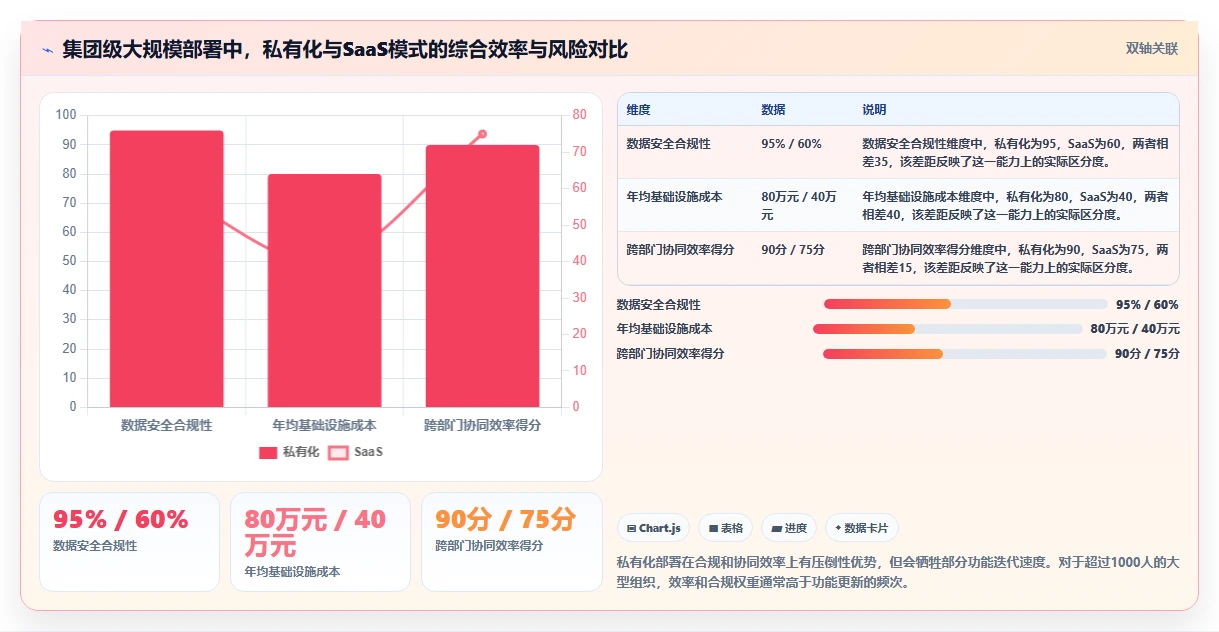Click the 年均基础设施成本 bar in chart
The image size is (1219, 632).
pos(325,290)
